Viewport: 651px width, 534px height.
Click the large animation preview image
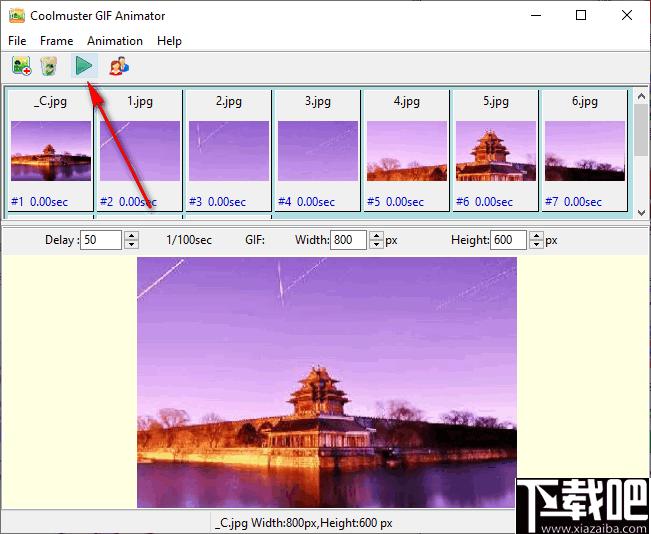[327, 382]
